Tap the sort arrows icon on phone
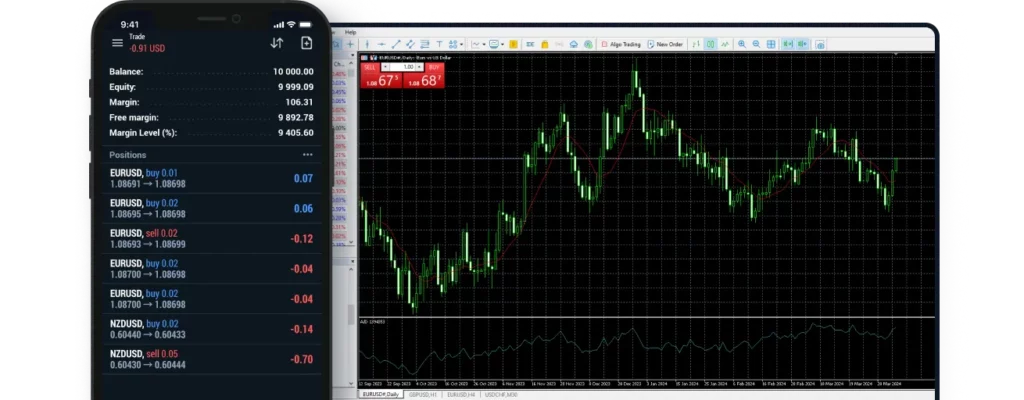Viewport: 1024px width, 400px height. (x=277, y=43)
